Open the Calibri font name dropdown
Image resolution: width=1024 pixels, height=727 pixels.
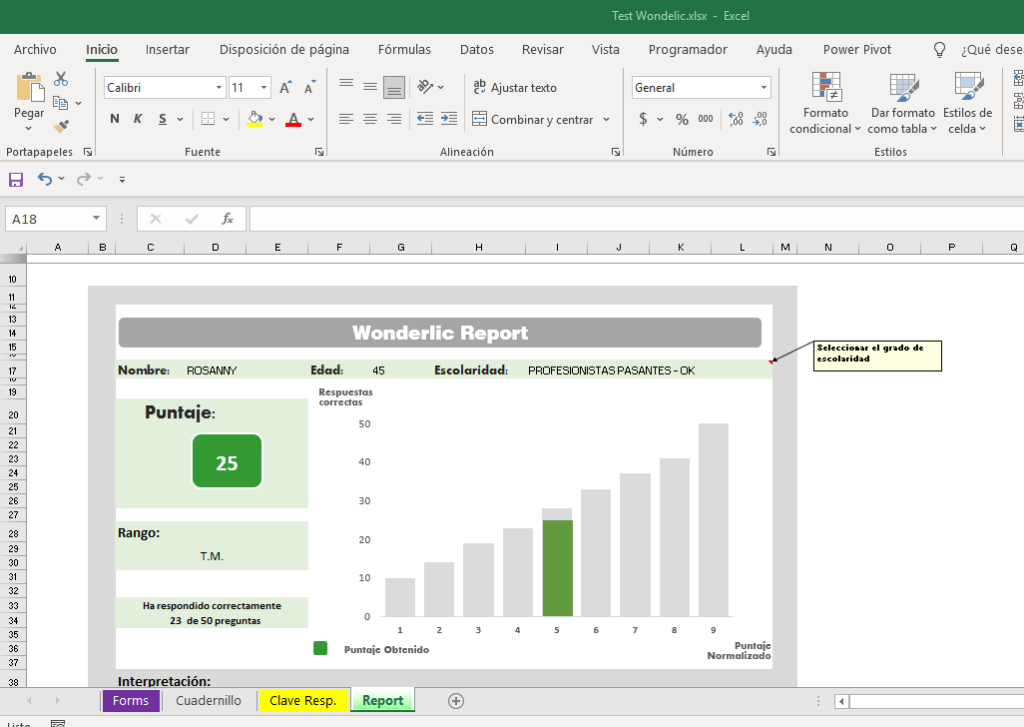tap(219, 88)
